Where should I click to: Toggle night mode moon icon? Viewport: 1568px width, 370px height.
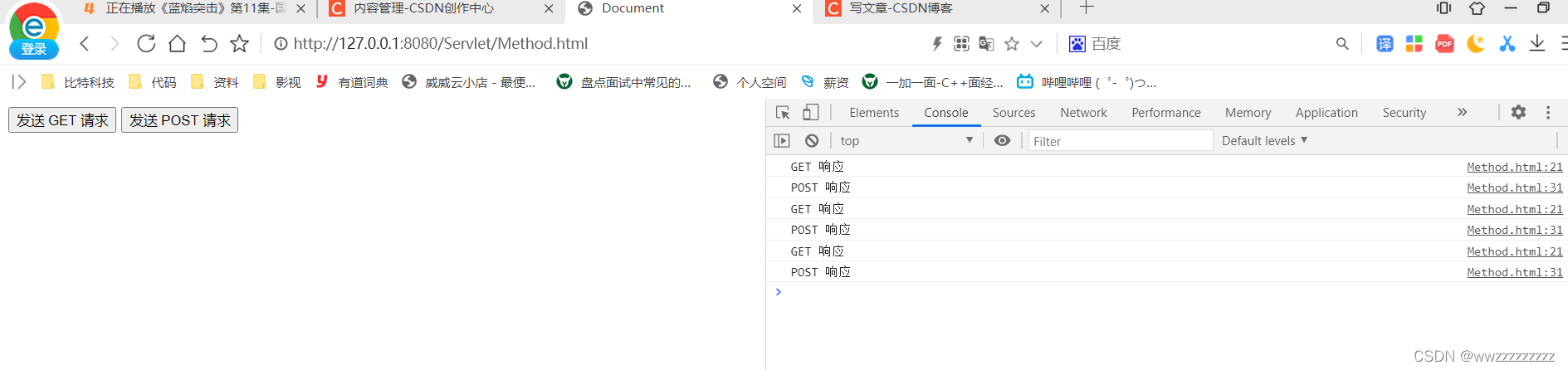(1475, 44)
